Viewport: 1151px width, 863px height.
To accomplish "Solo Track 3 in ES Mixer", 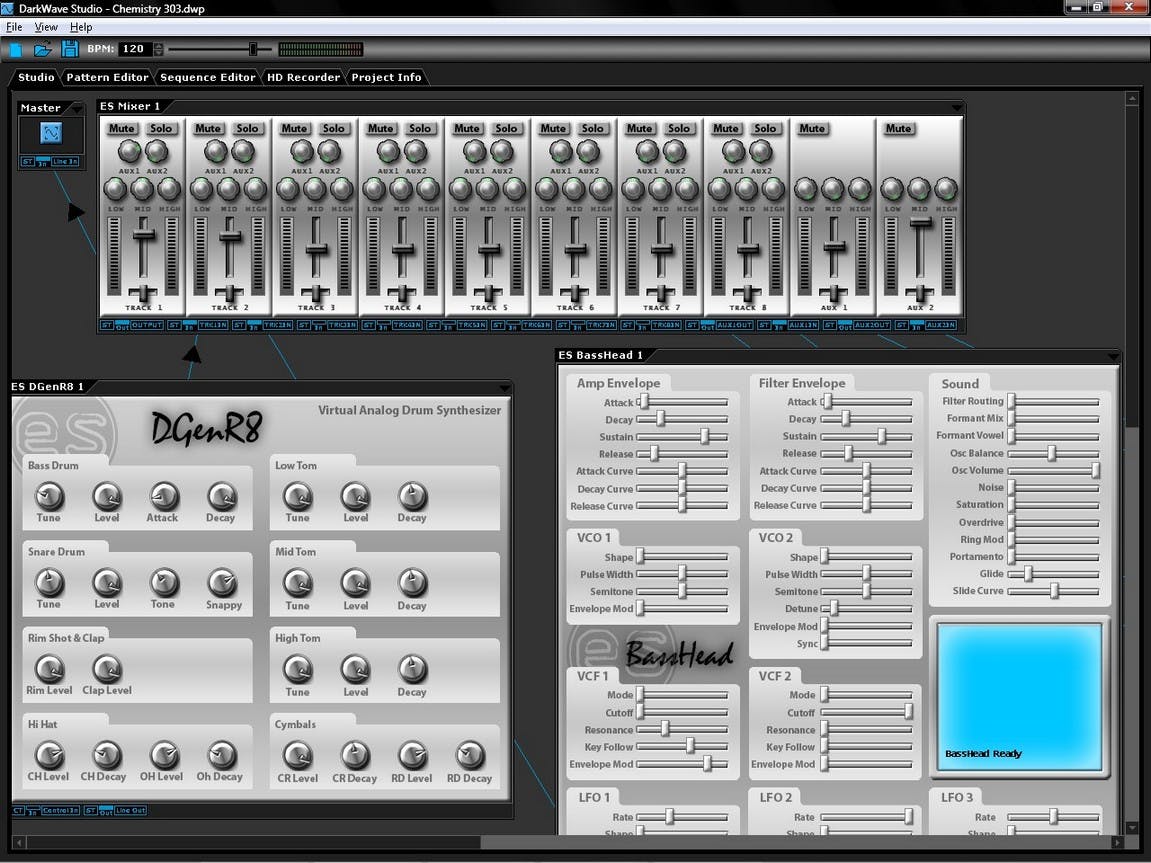I will (x=333, y=128).
